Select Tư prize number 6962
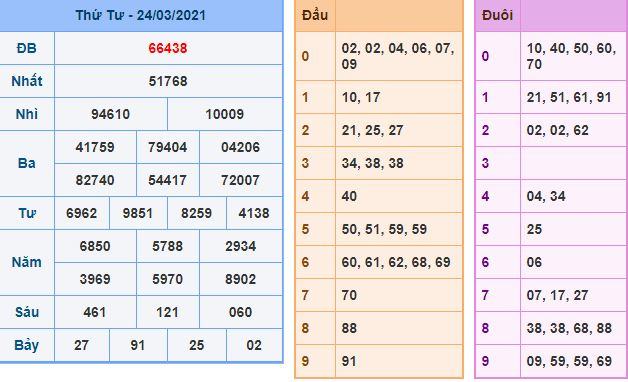Screen dimensions: 628x382 click(x=82, y=213)
